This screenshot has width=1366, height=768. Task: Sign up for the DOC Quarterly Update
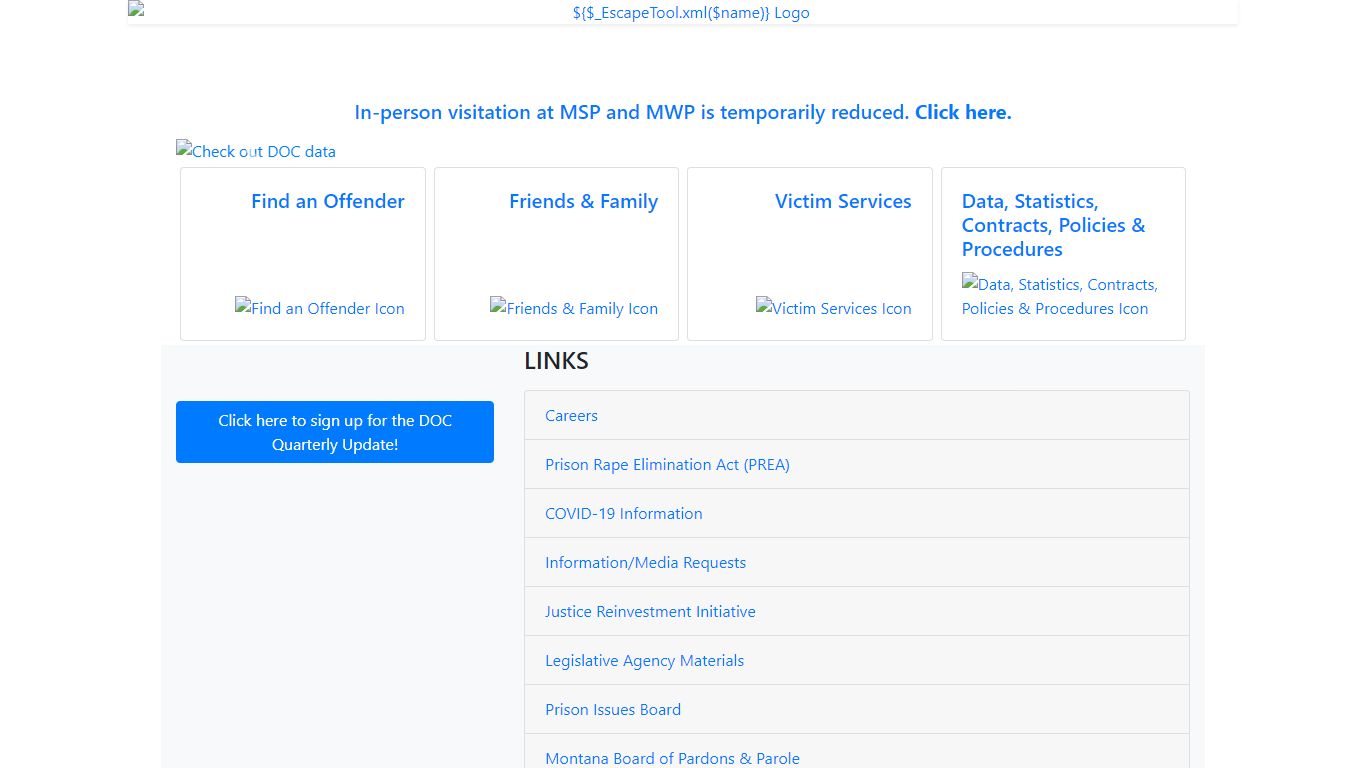click(335, 432)
